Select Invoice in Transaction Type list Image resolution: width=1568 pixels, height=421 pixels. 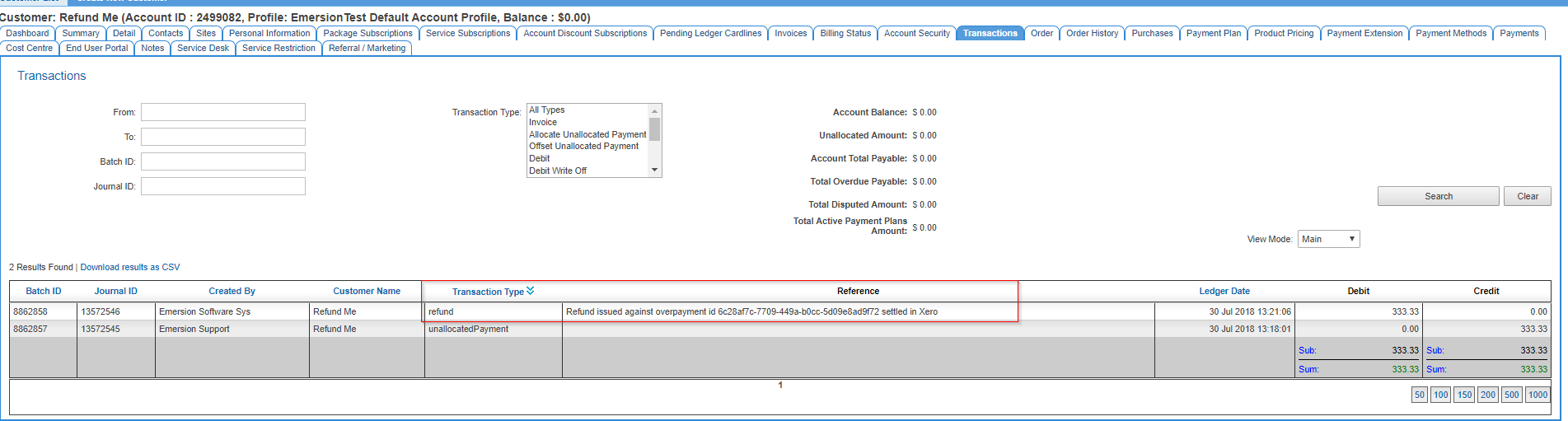[543, 122]
